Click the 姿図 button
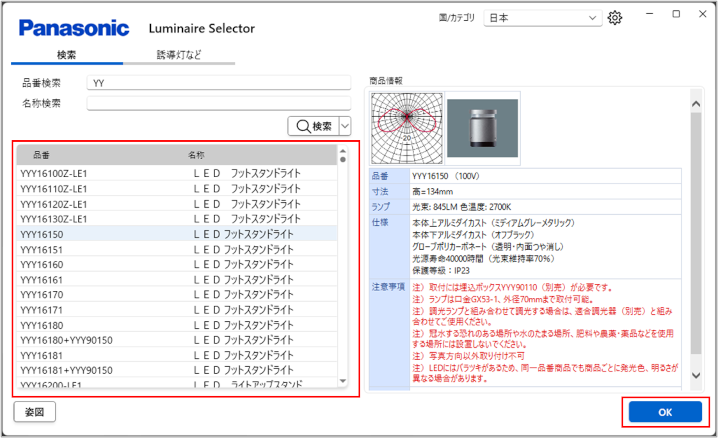Viewport: 718px width, 438px height. 34,411
